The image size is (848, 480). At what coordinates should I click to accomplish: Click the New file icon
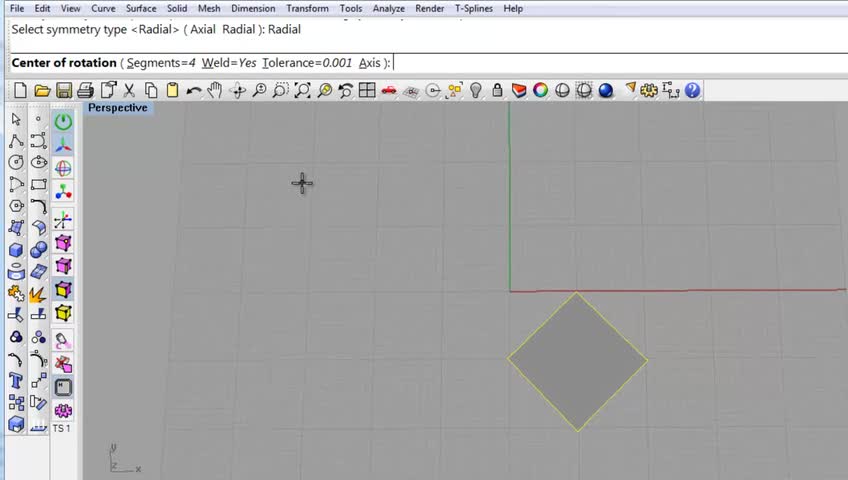tap(20, 90)
